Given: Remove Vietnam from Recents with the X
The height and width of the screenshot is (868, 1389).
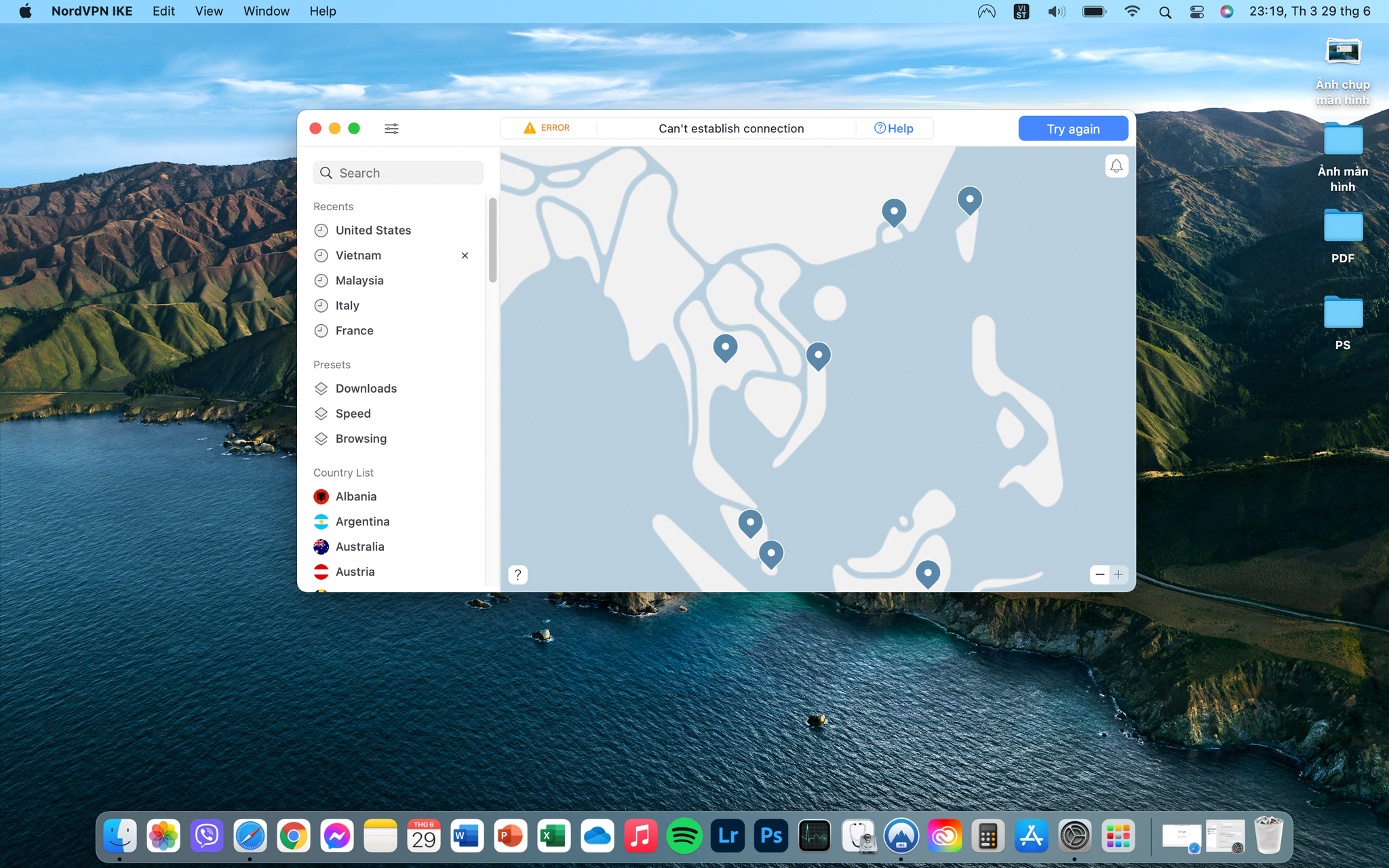Looking at the screenshot, I should click(465, 256).
